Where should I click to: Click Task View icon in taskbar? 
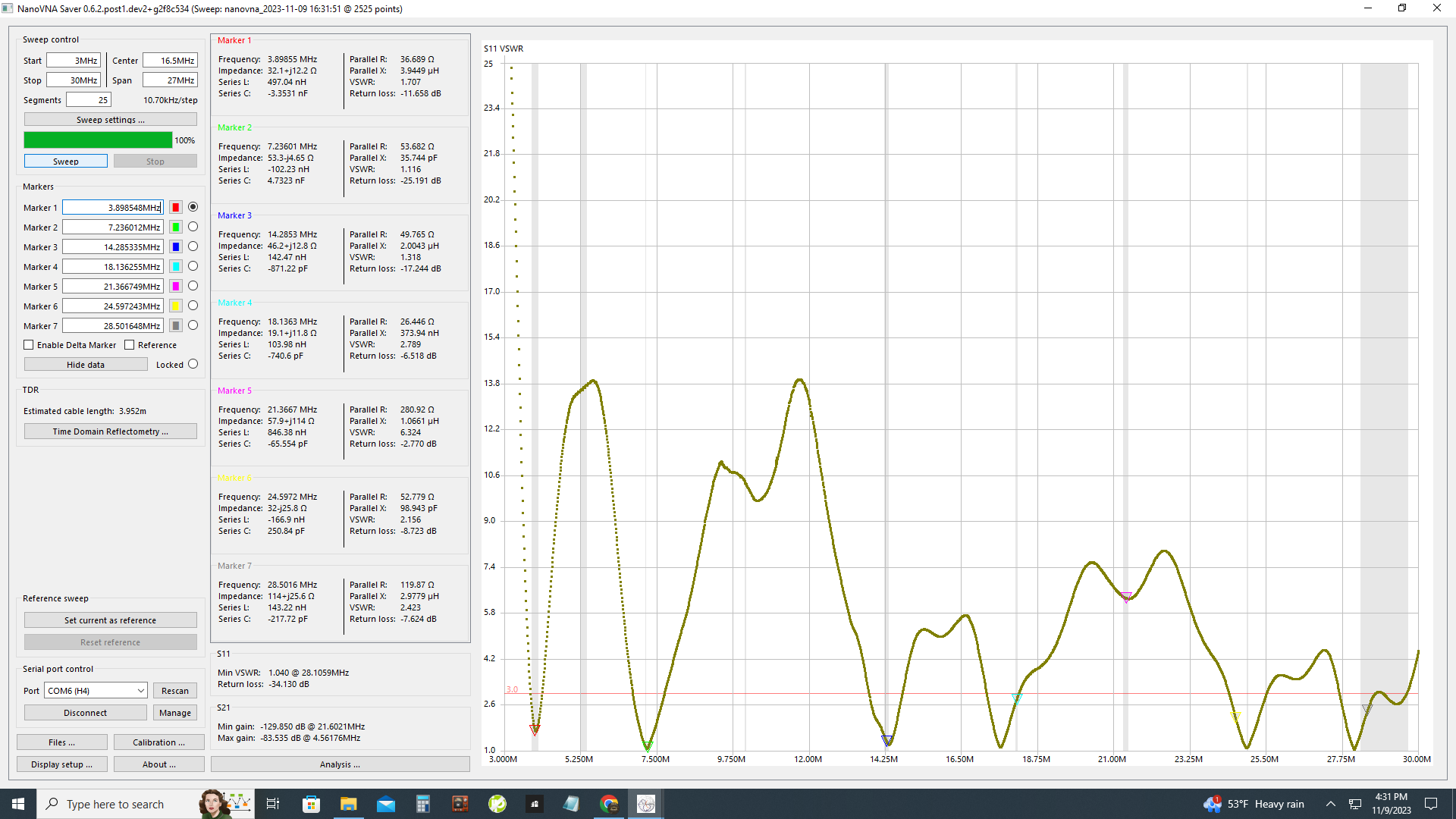(x=273, y=804)
